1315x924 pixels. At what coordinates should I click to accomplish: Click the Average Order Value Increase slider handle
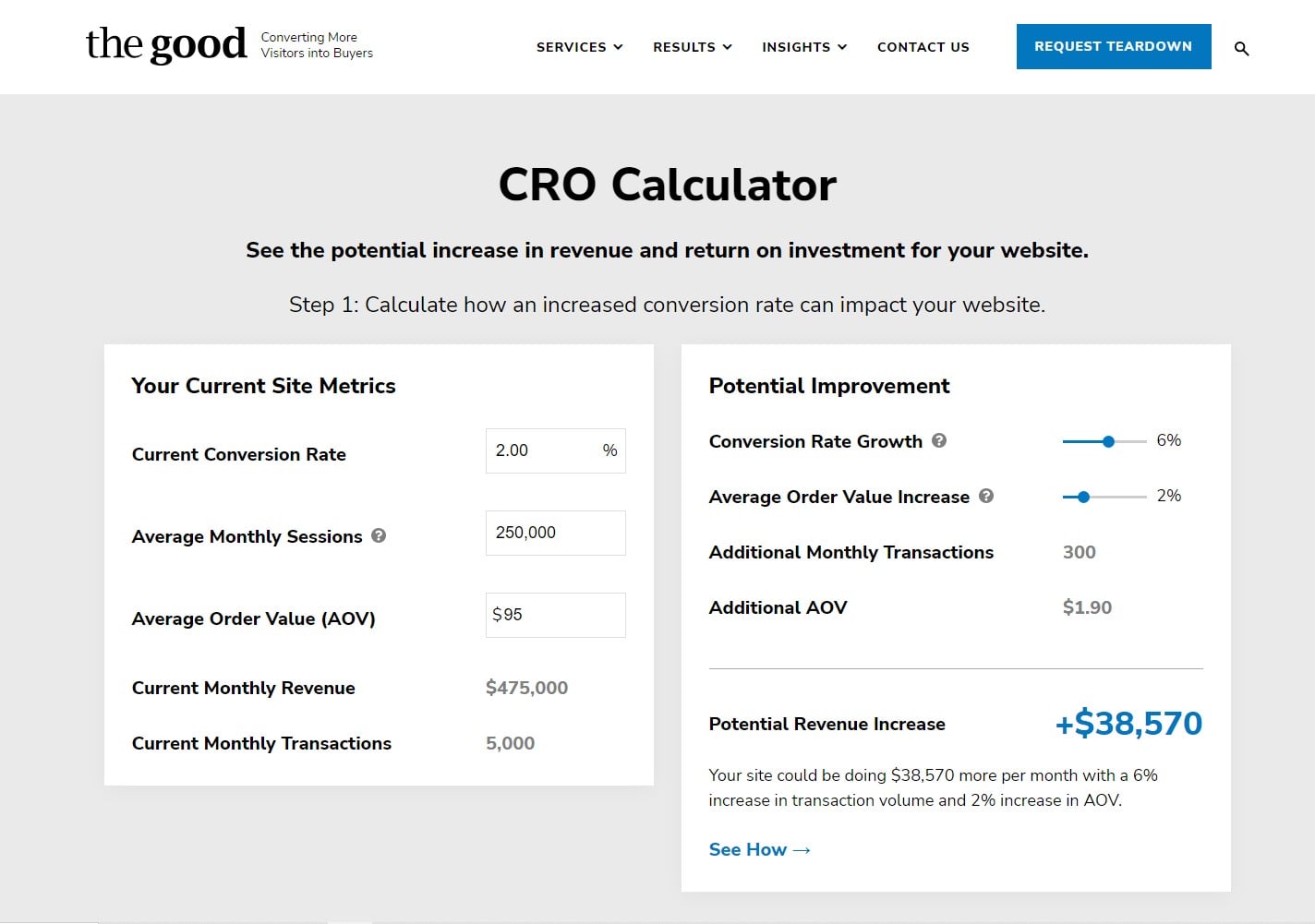(x=1083, y=497)
